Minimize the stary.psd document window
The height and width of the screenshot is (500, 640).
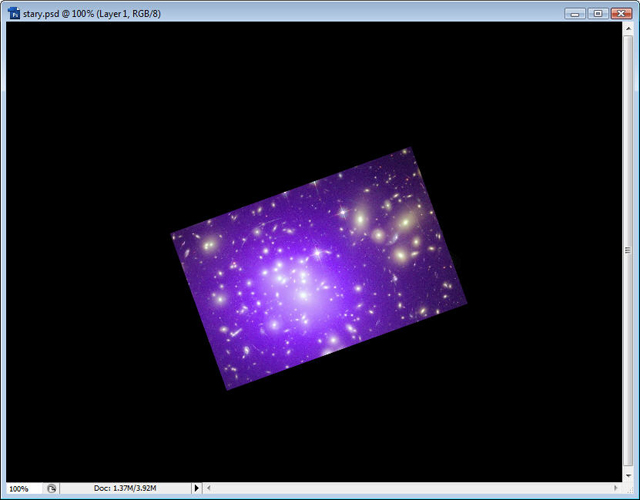575,14
